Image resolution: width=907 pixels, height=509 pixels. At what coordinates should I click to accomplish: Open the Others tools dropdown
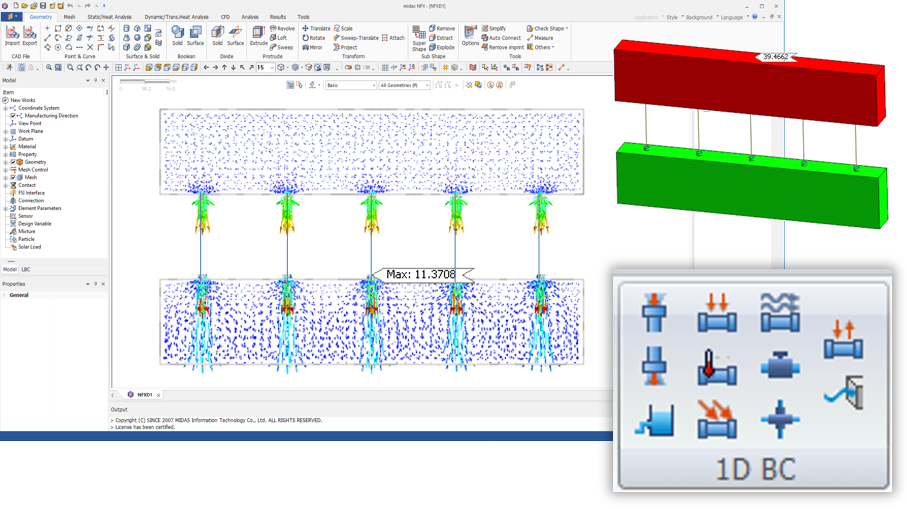[540, 47]
